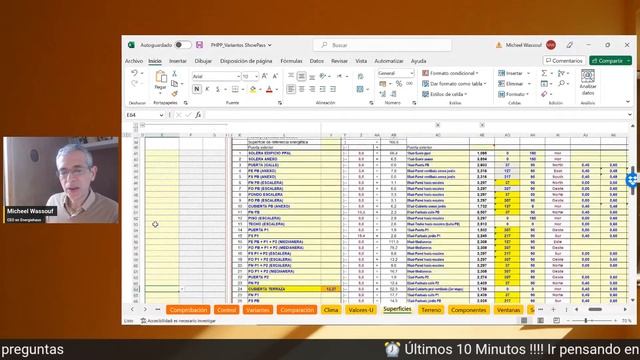Adjust the zoom slider in status bar
Screen dimensions: 640x360
pos(586,321)
